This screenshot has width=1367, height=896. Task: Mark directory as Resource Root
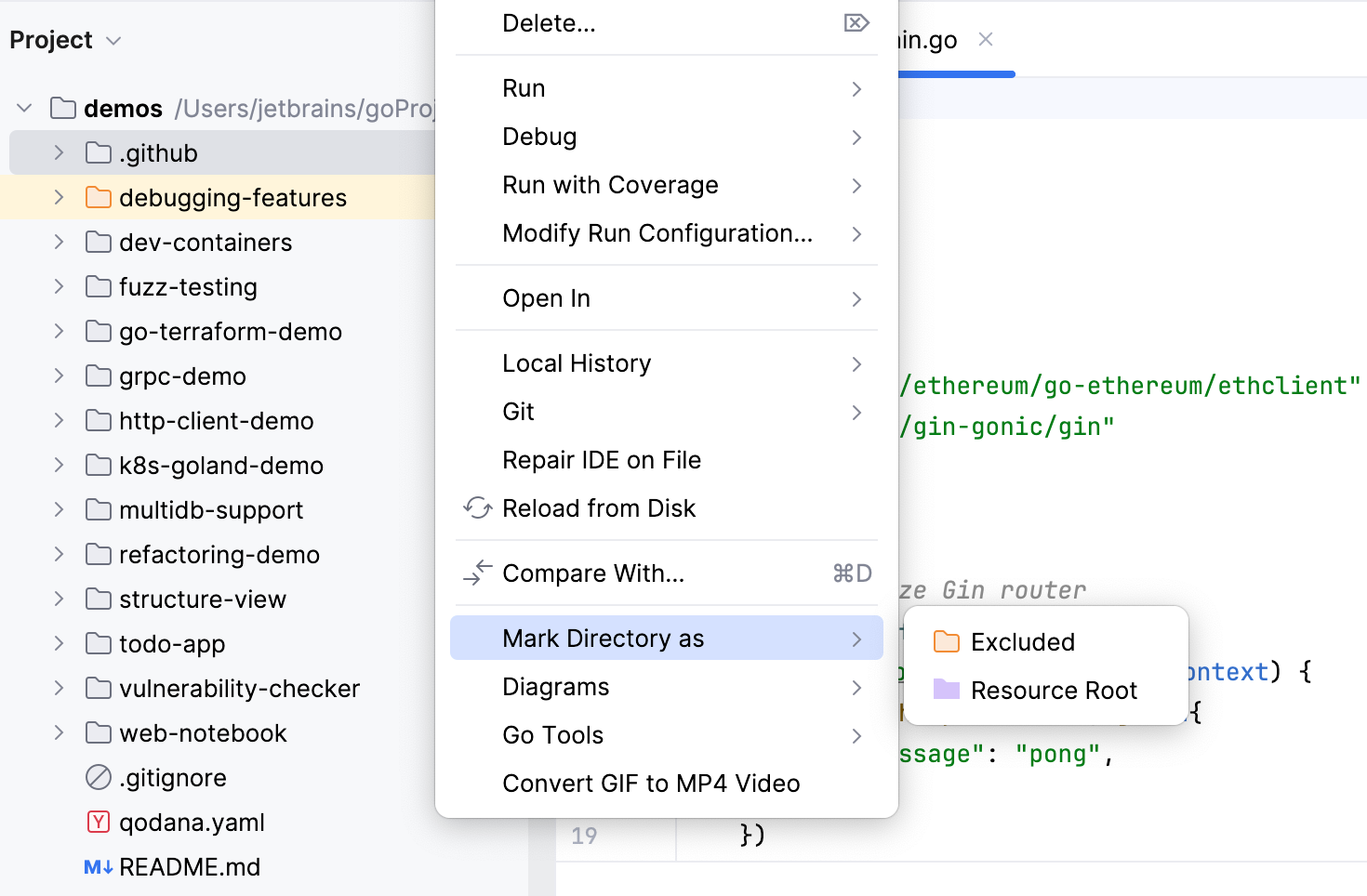[1054, 690]
